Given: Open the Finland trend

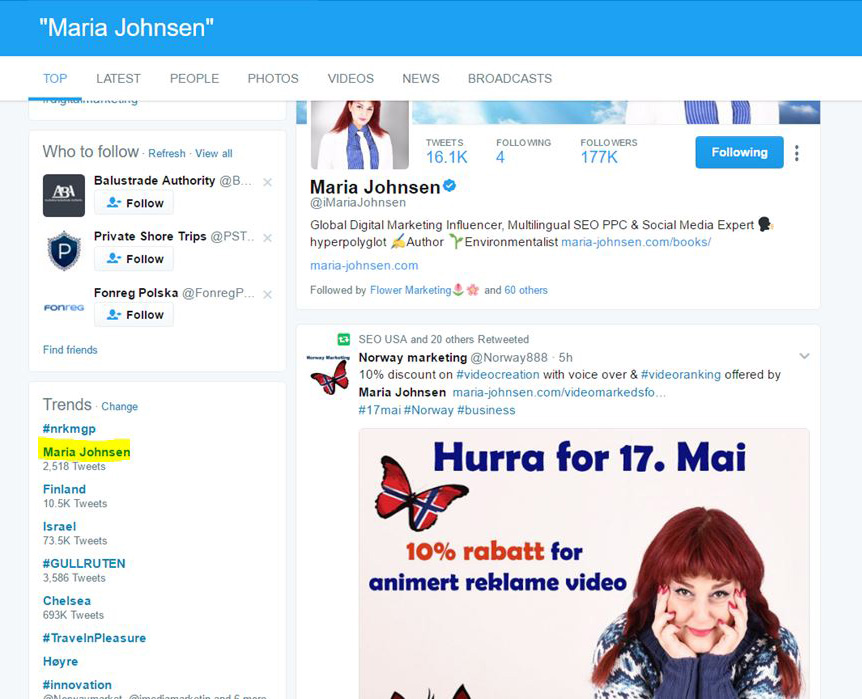Looking at the screenshot, I should 64,489.
